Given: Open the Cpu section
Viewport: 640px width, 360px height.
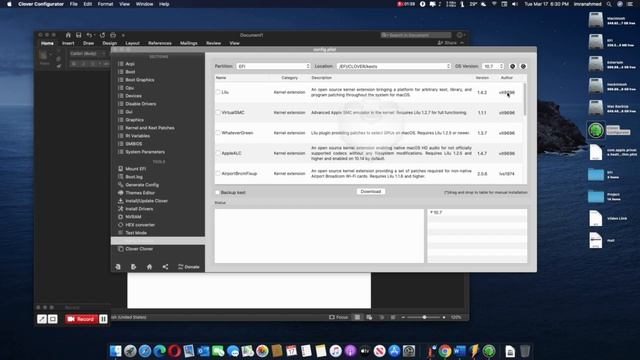Looking at the screenshot, I should click(129, 88).
